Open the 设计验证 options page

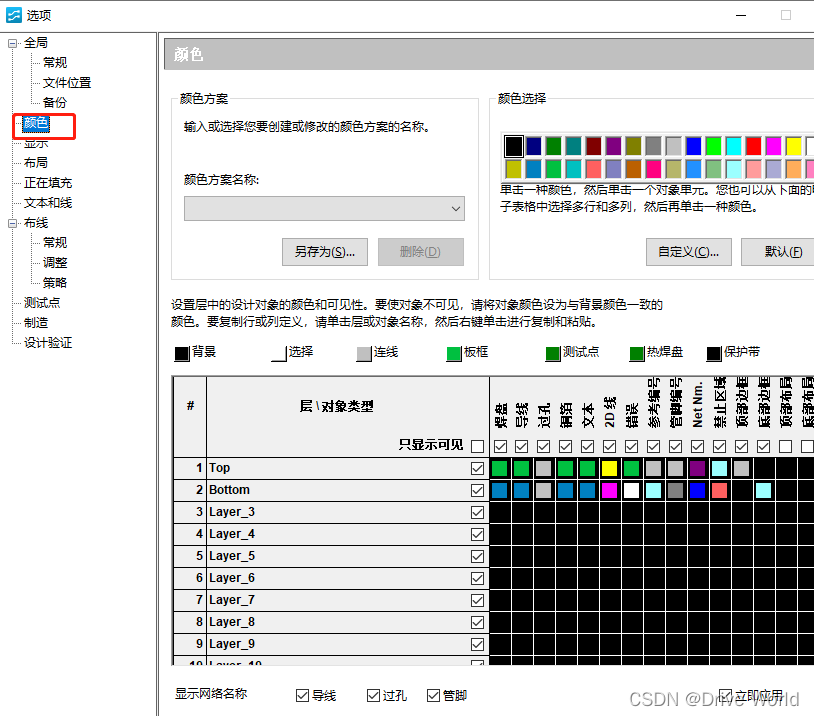tap(48, 343)
